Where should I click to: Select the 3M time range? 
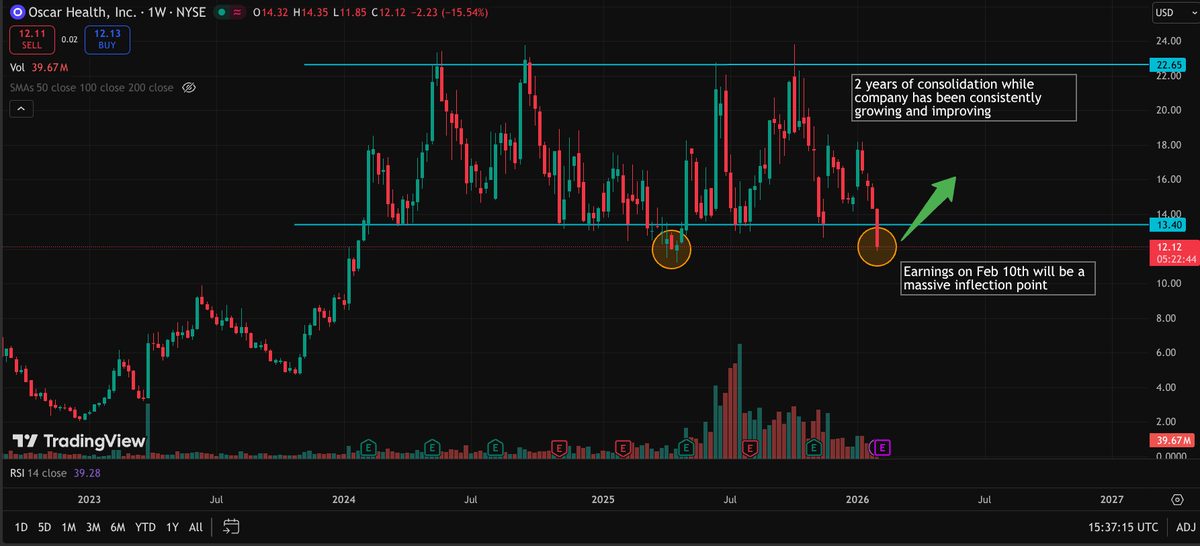pyautogui.click(x=93, y=526)
